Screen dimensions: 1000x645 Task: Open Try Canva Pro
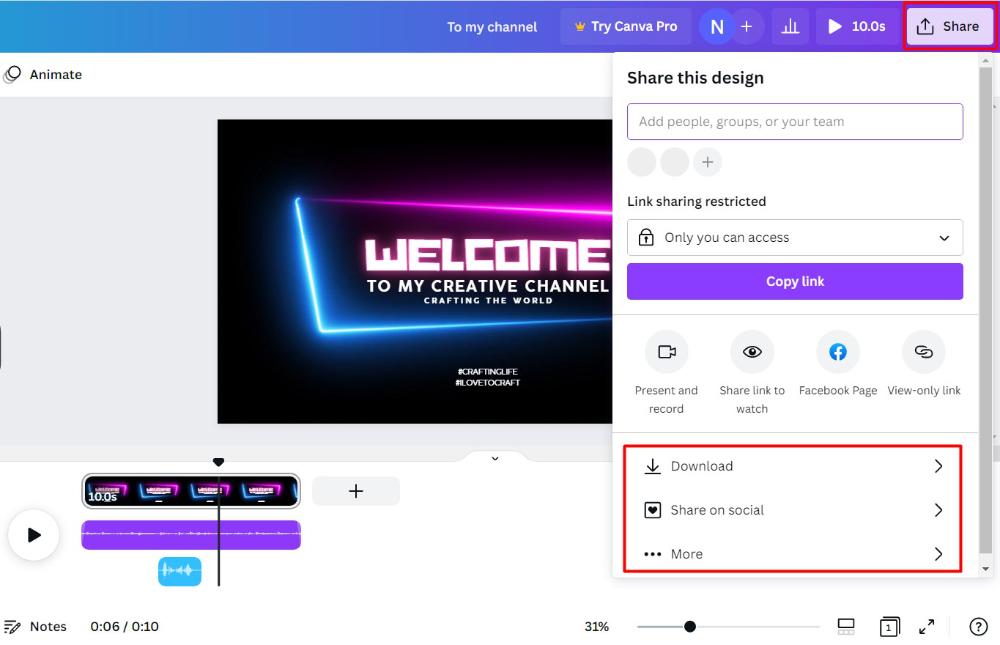click(x=626, y=26)
